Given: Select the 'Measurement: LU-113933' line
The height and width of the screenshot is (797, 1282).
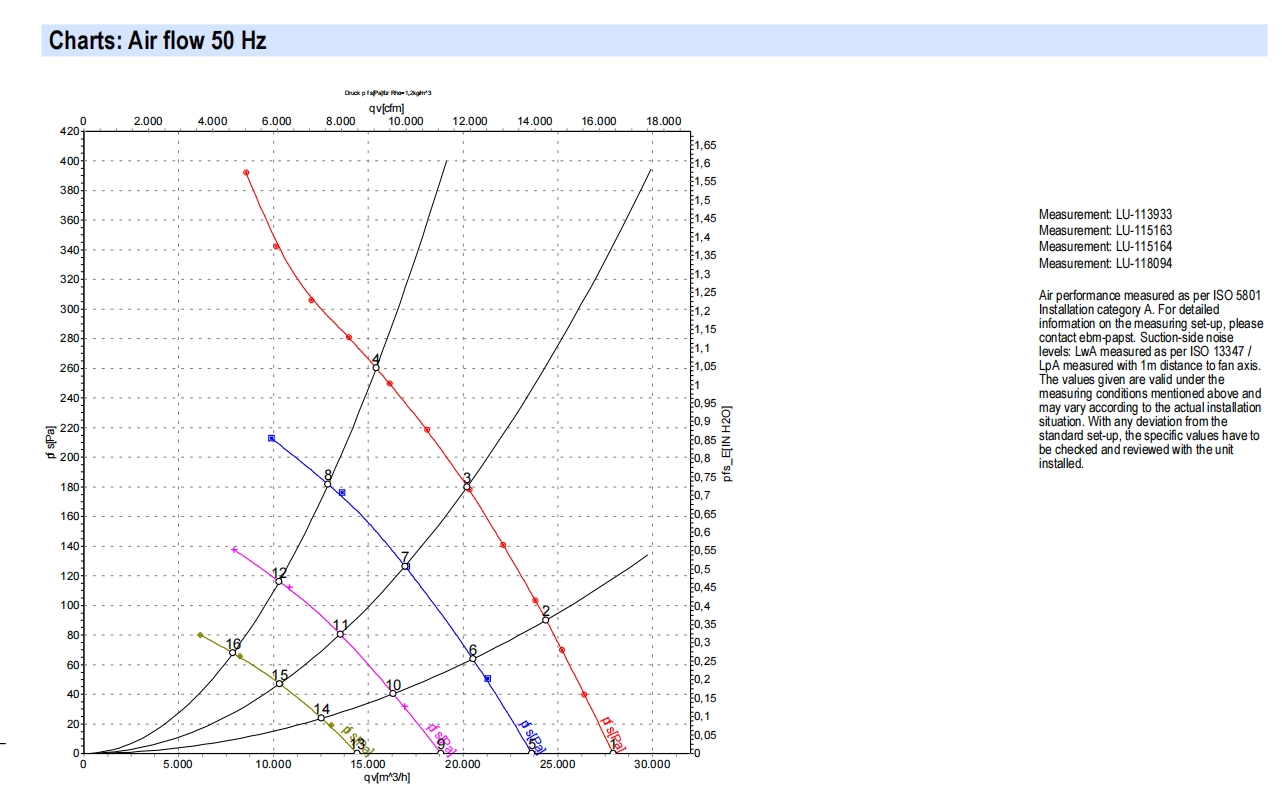Looking at the screenshot, I should (x=1105, y=214).
